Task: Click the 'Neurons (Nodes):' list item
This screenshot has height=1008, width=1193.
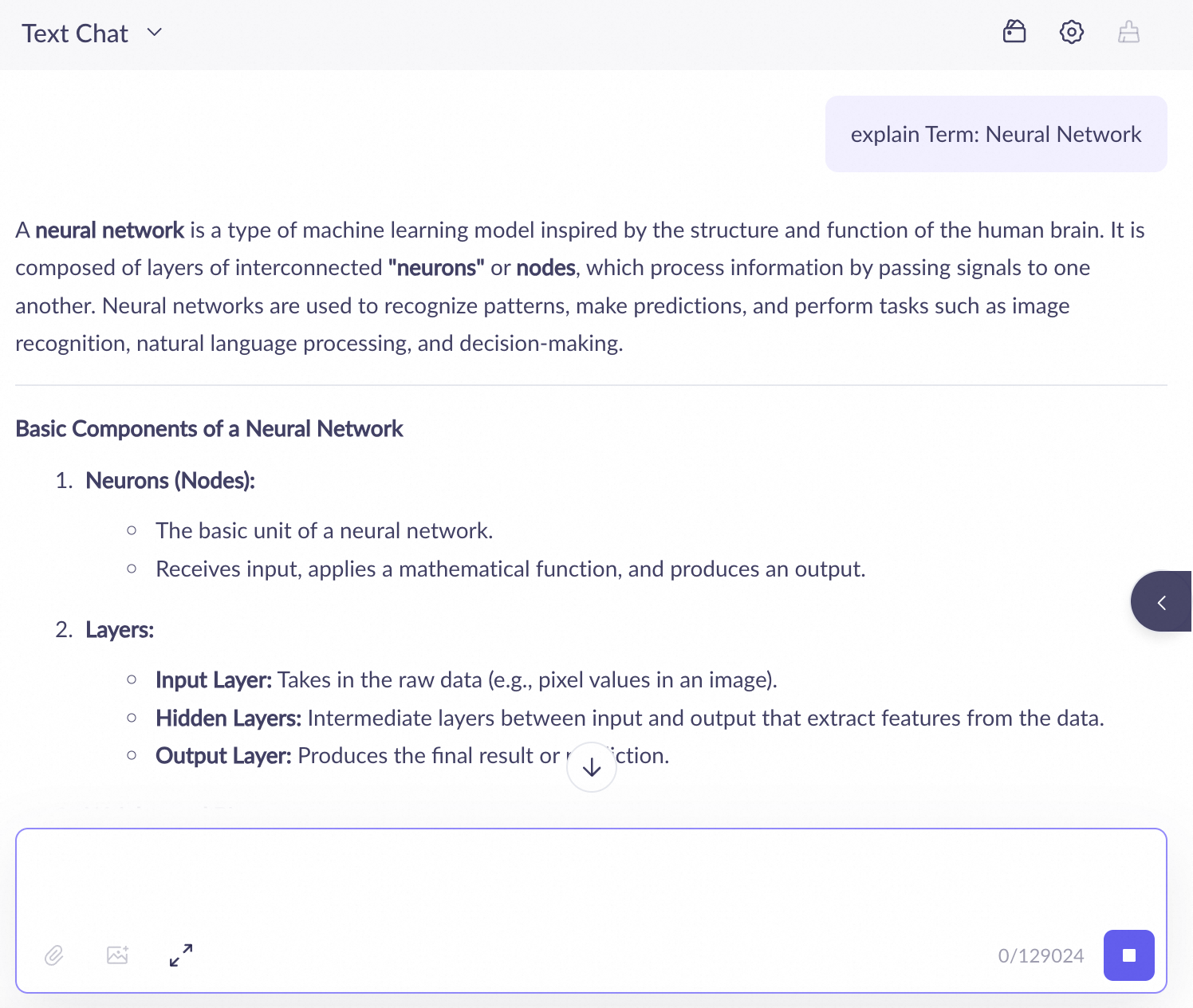Action: pos(170,481)
